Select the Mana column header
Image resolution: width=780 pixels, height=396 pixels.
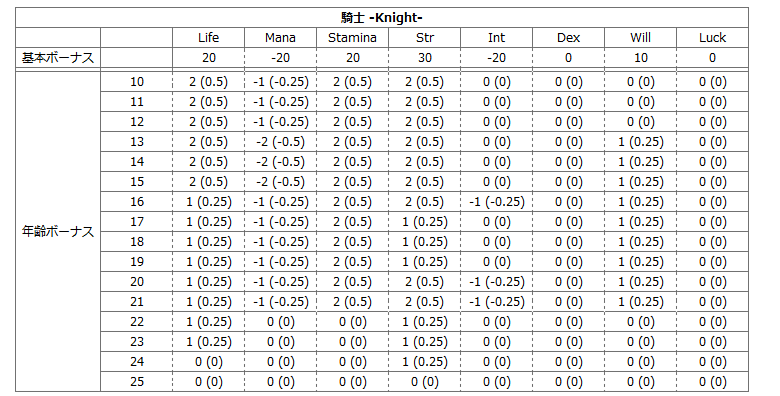[x=280, y=38]
